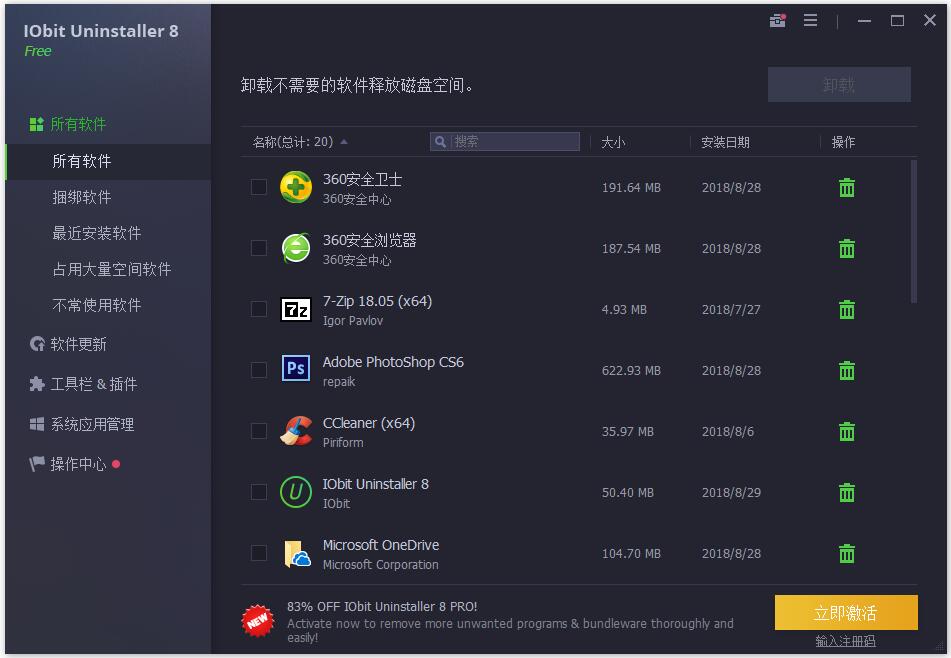Image resolution: width=951 pixels, height=658 pixels.
Task: Click trash icon for IObit Uninstaller 8
Action: 847,492
